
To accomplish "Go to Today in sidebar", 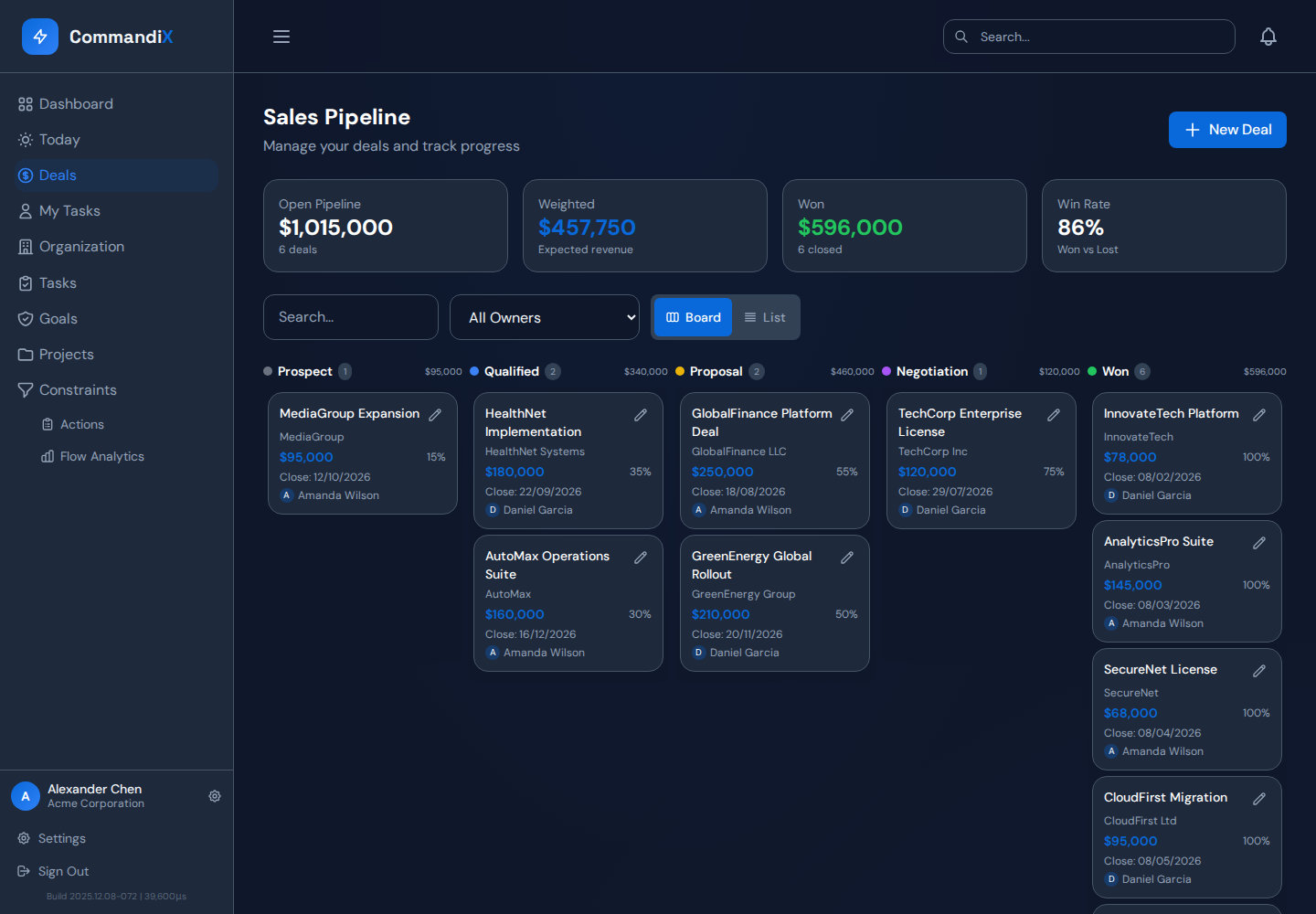I will pos(117,140).
